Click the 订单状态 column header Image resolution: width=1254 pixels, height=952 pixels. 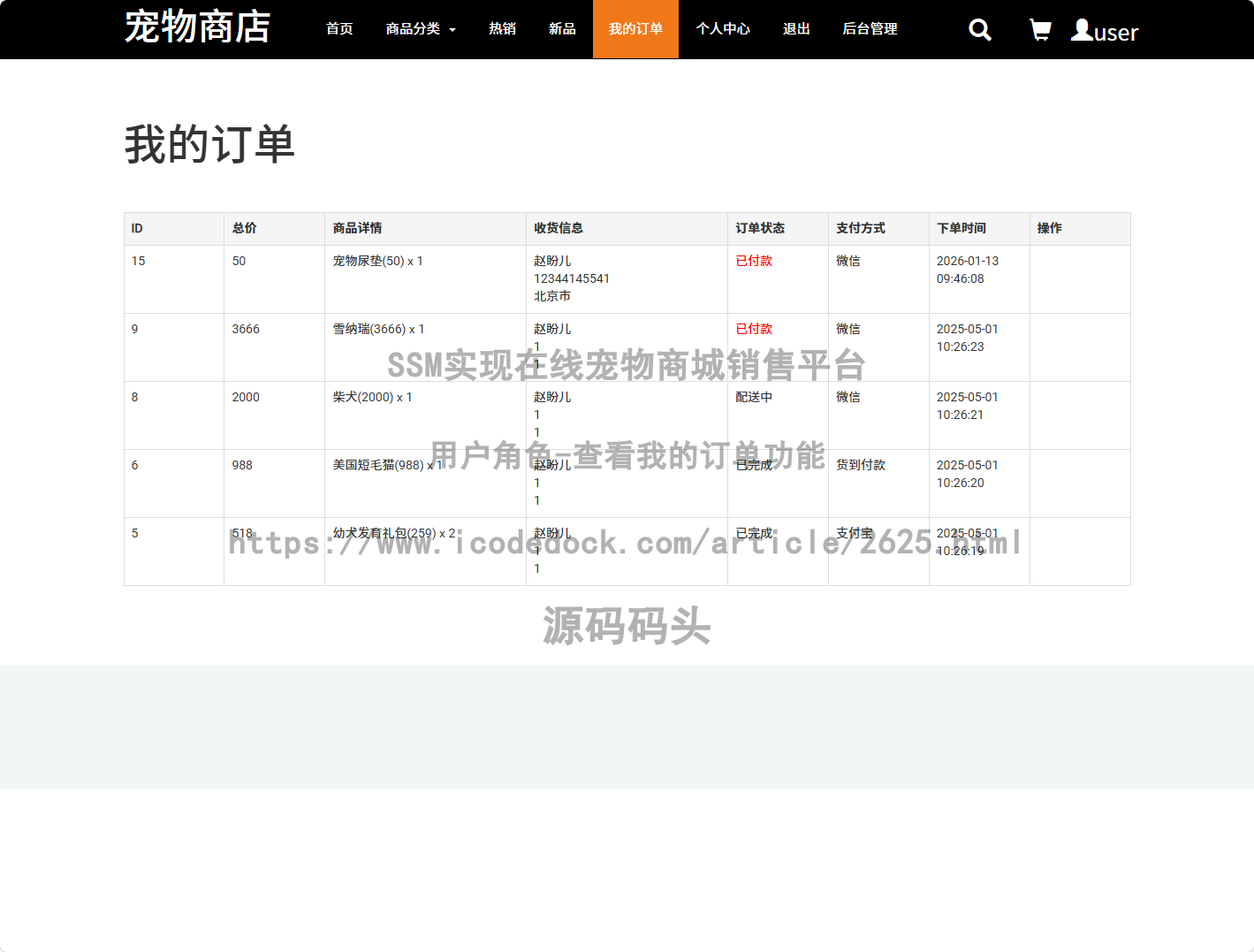pyautogui.click(x=759, y=227)
